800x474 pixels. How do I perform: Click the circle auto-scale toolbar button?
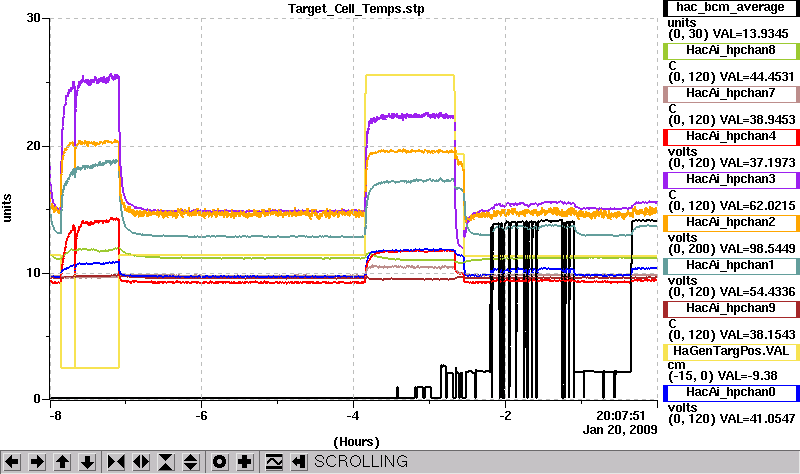click(220, 462)
